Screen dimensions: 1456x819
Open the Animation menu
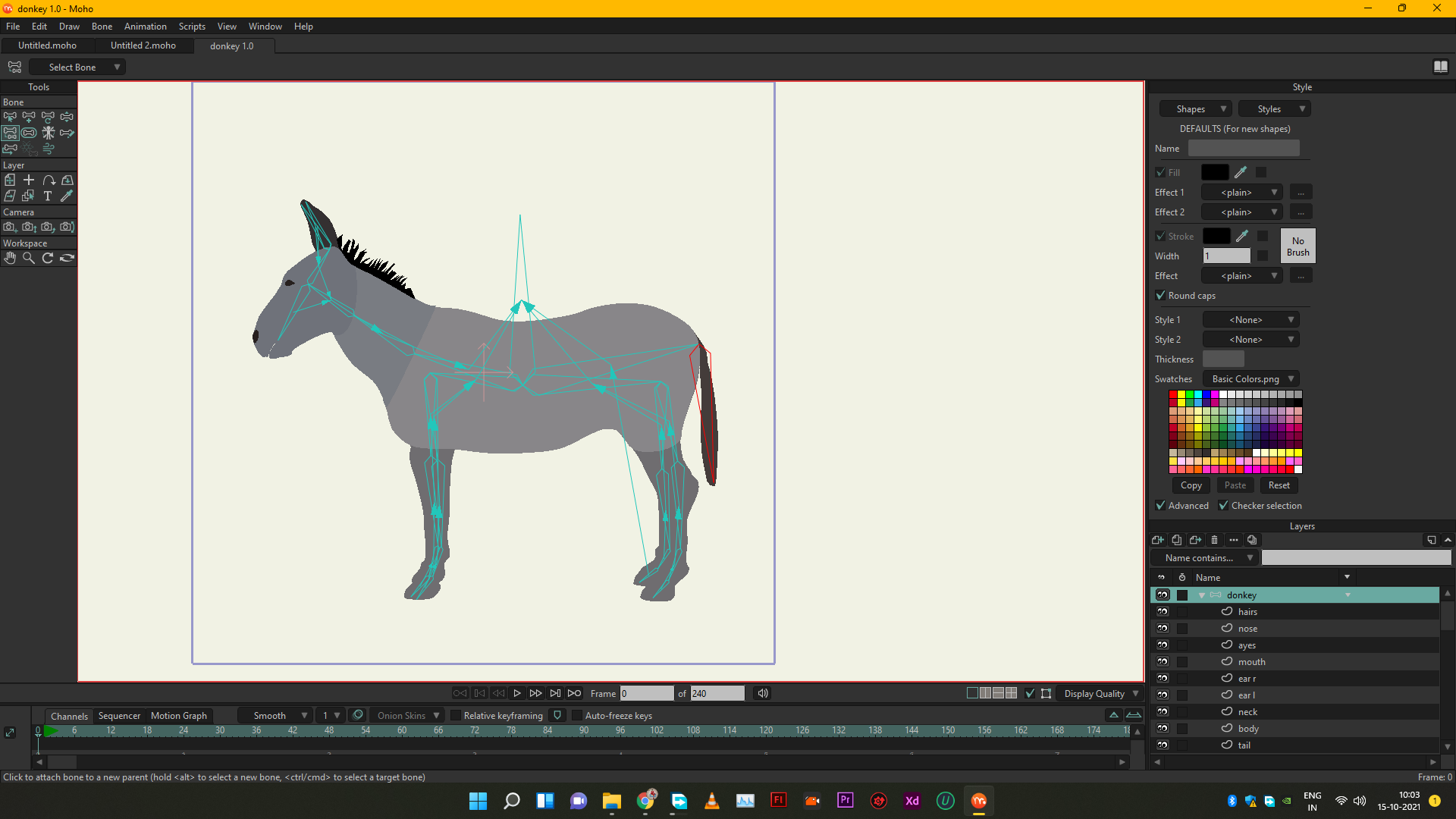click(145, 27)
